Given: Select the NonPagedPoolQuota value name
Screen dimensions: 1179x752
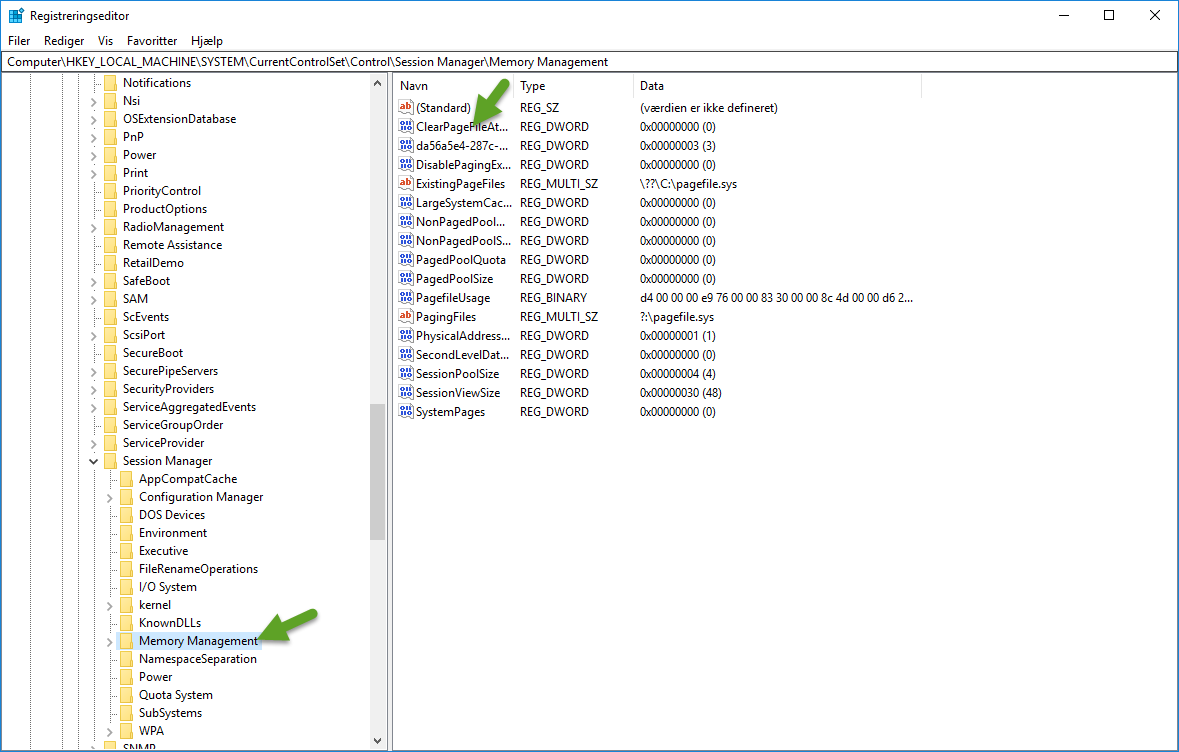Looking at the screenshot, I should 460,222.
